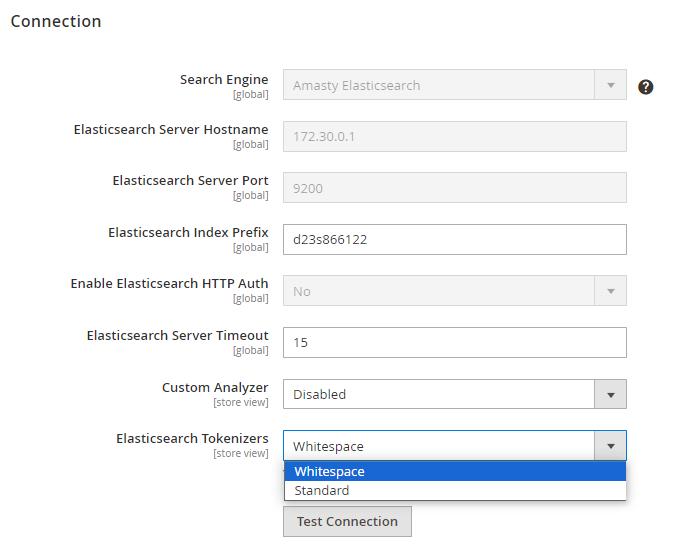Screen dimensions: 685x555
Task: Click the Elasticsearch Index Prefix label
Action: tap(188, 232)
